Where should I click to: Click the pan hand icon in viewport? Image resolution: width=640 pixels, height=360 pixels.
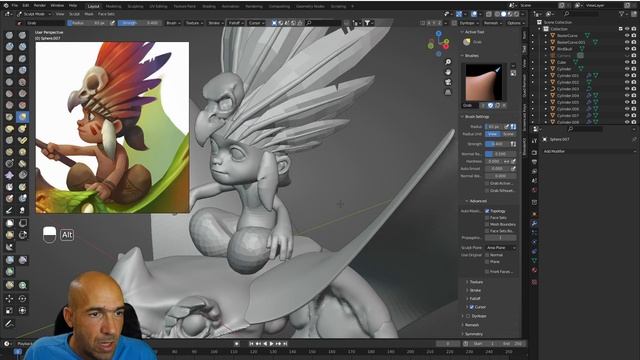(x=448, y=72)
